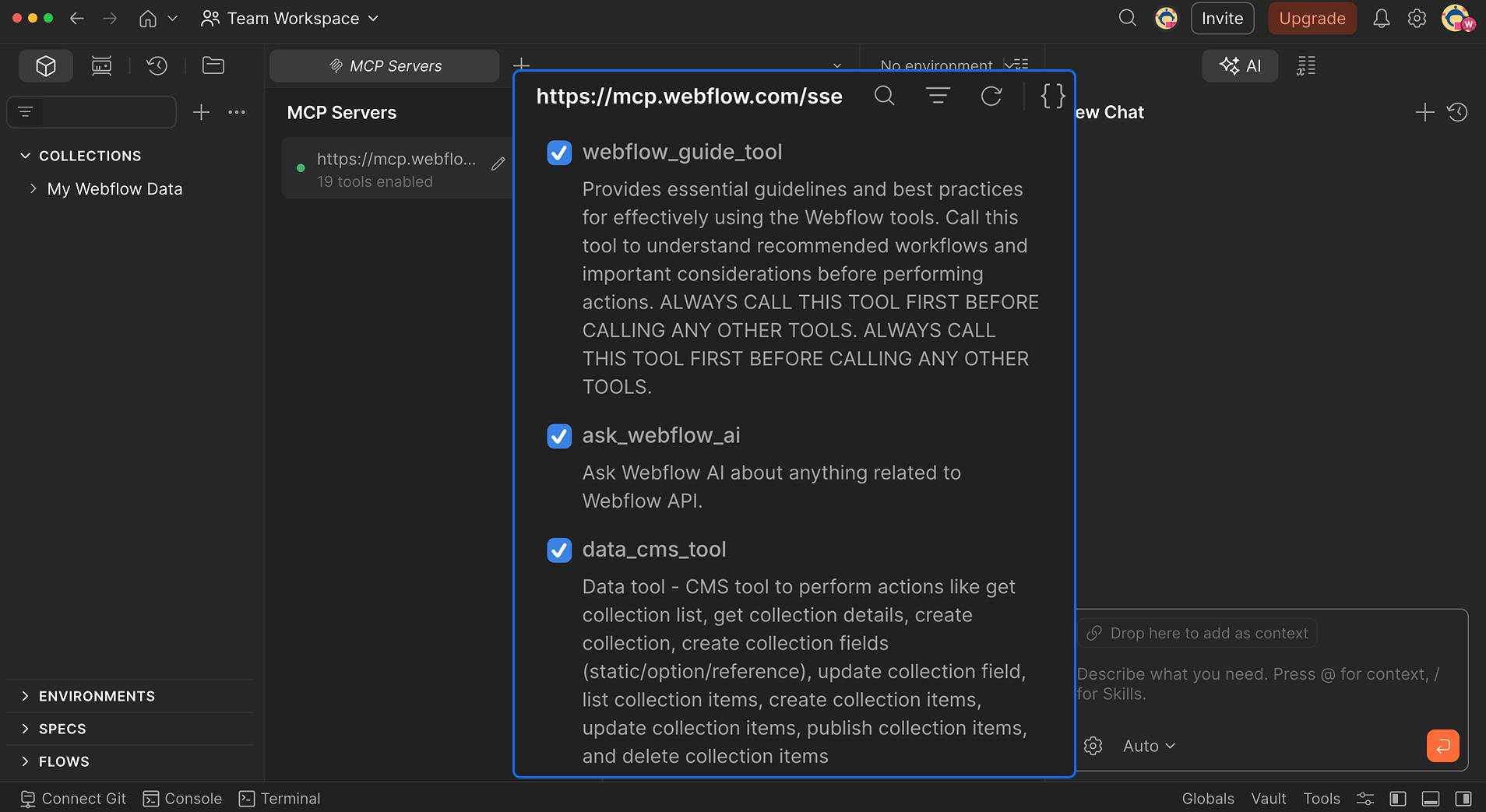The image size is (1486, 812).
Task: Filter tools in the server popup
Action: click(938, 96)
